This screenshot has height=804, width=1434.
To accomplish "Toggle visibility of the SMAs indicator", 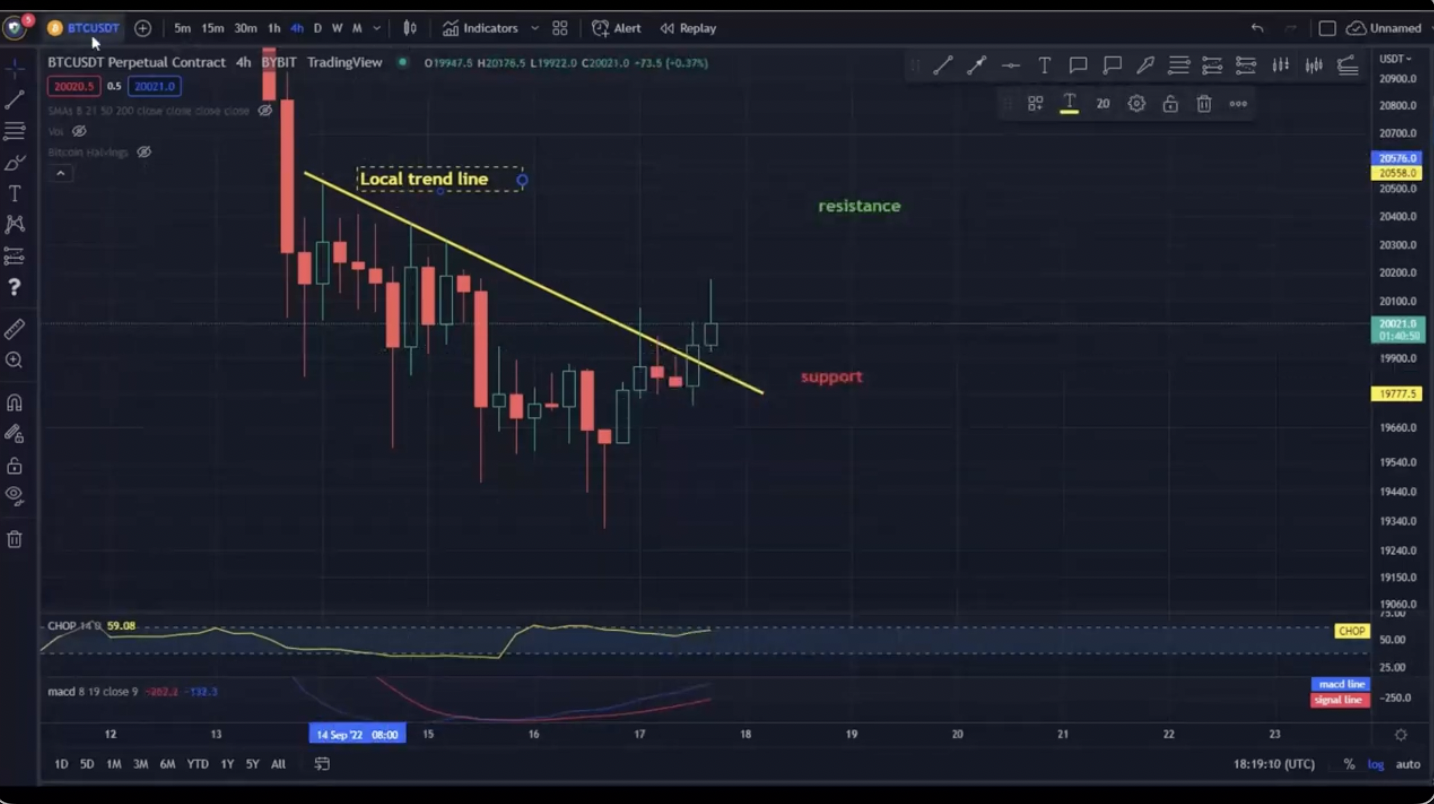I will [x=265, y=110].
